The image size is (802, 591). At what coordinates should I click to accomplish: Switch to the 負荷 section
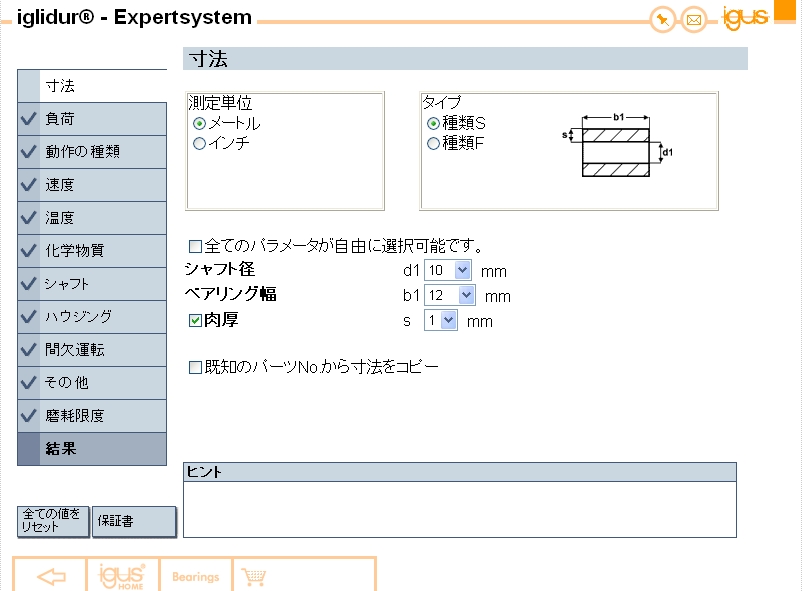(92, 119)
